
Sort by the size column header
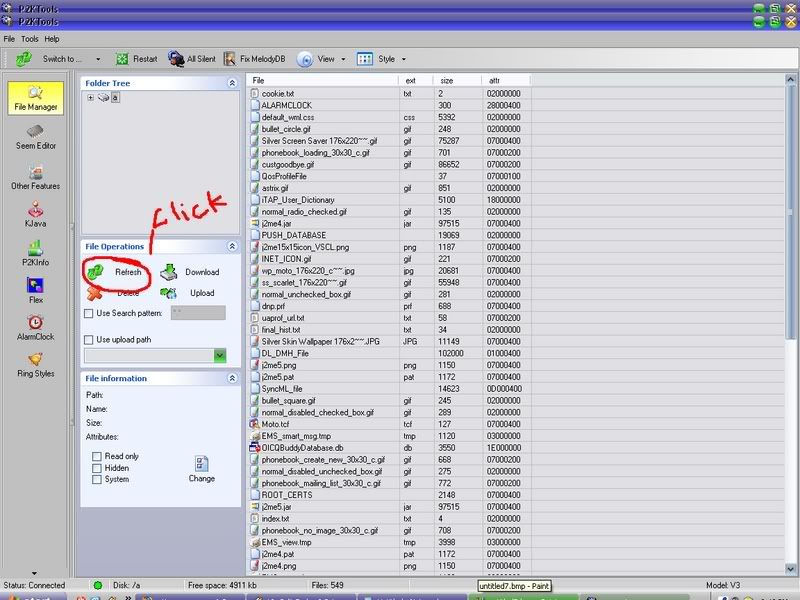458,80
